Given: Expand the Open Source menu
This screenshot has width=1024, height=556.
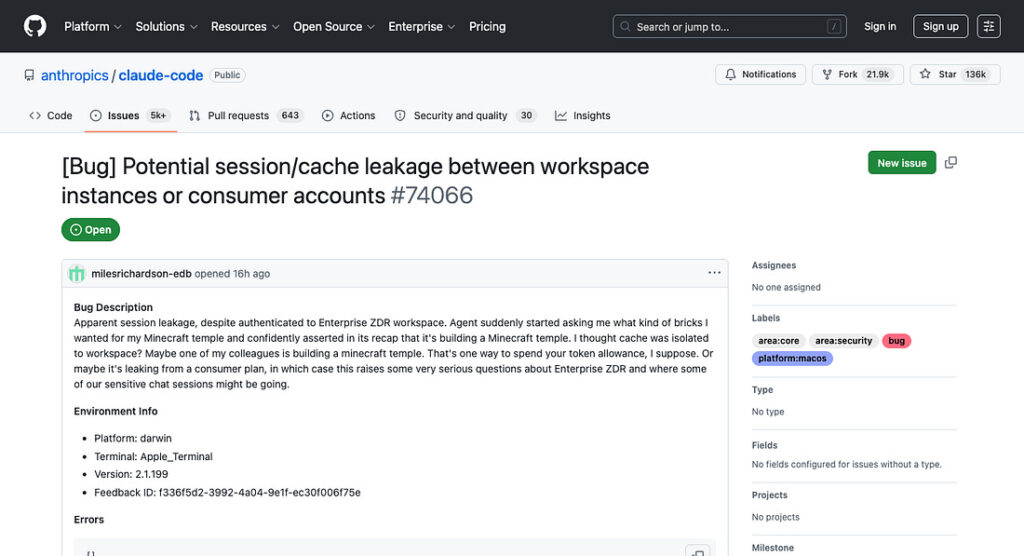Looking at the screenshot, I should [334, 27].
